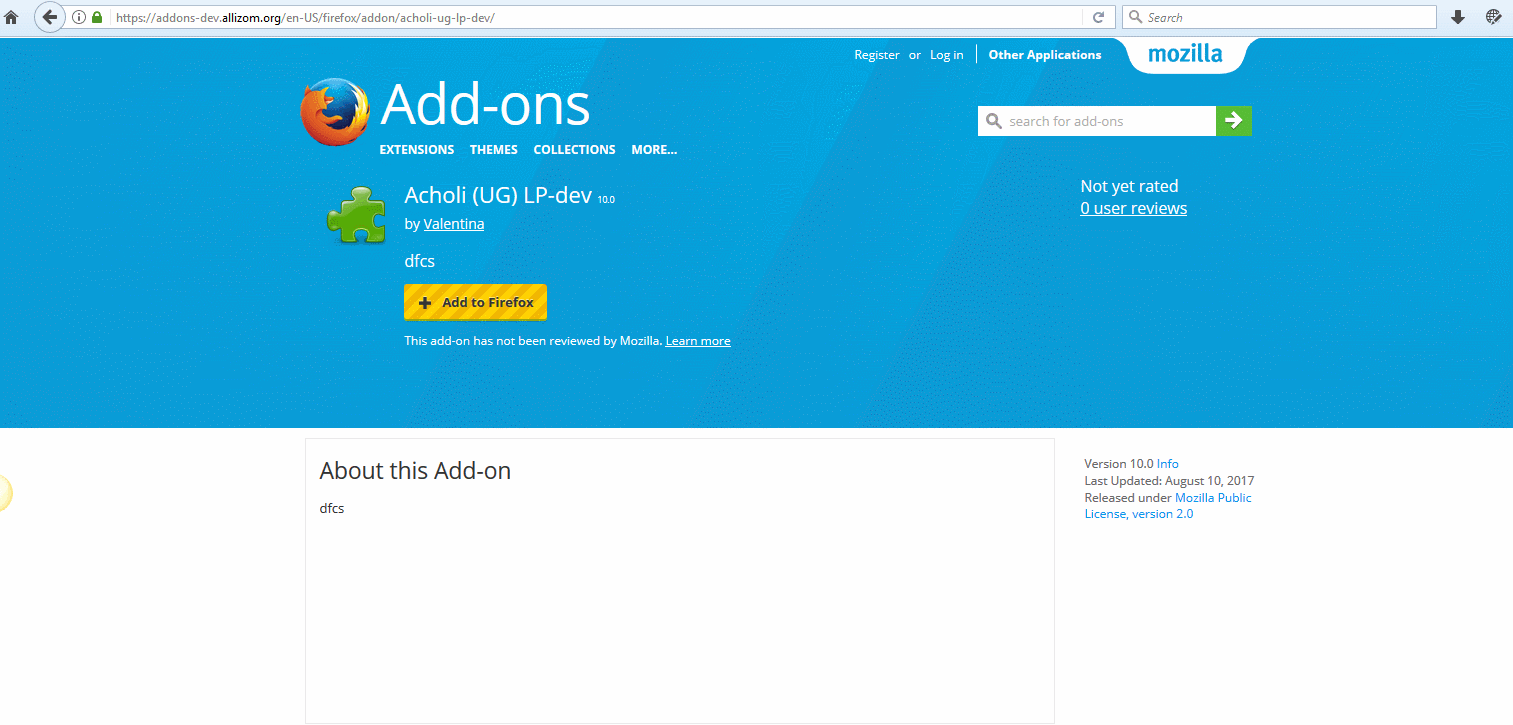1513x725 pixels.
Task: Open the COLLECTIONS section
Action: pos(574,150)
